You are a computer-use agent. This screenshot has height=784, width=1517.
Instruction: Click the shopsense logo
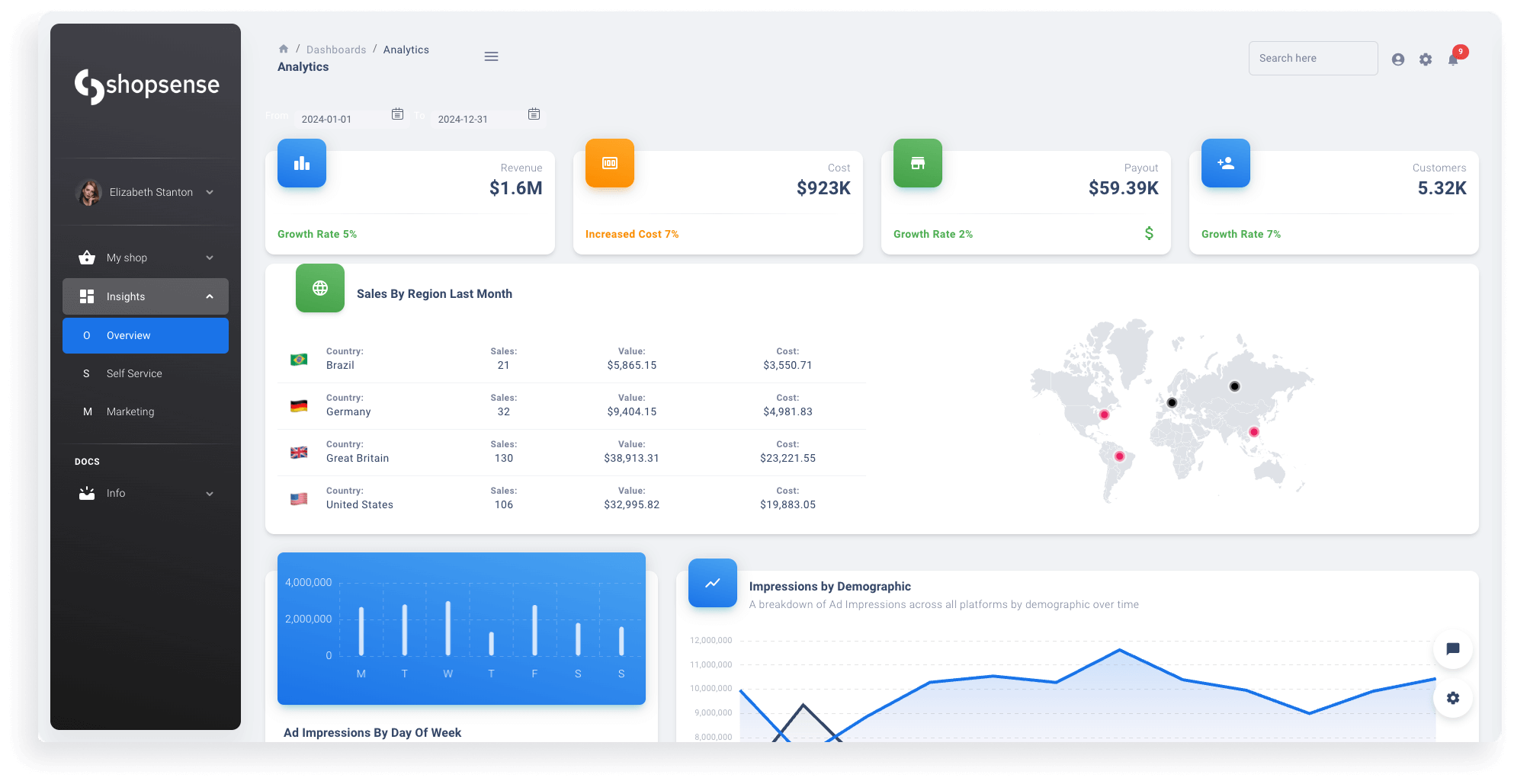click(146, 85)
